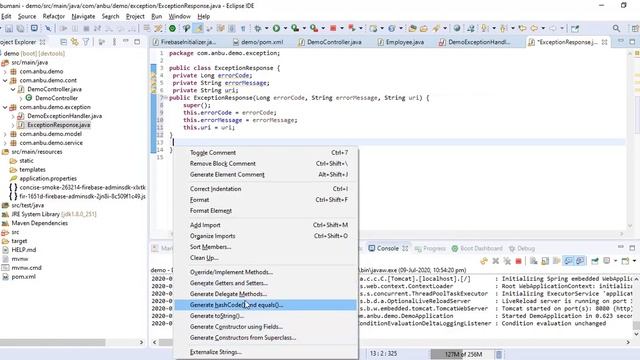
Task: Open the Display Selected Console dropdown arrow
Action: pos(615,261)
